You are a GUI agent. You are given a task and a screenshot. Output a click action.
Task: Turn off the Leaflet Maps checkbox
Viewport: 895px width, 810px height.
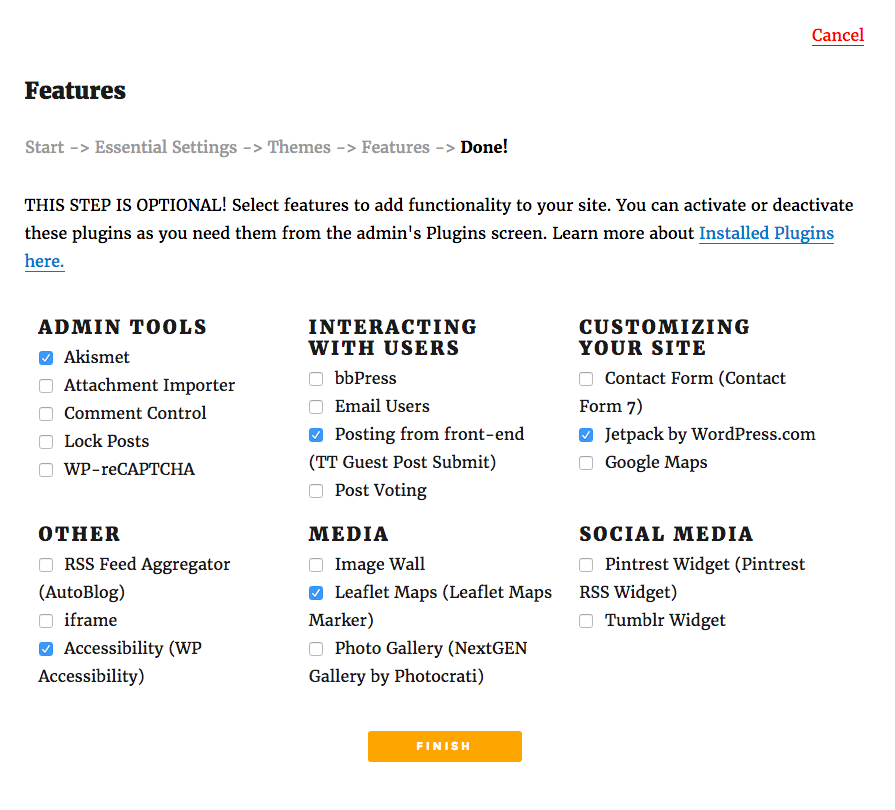[316, 593]
